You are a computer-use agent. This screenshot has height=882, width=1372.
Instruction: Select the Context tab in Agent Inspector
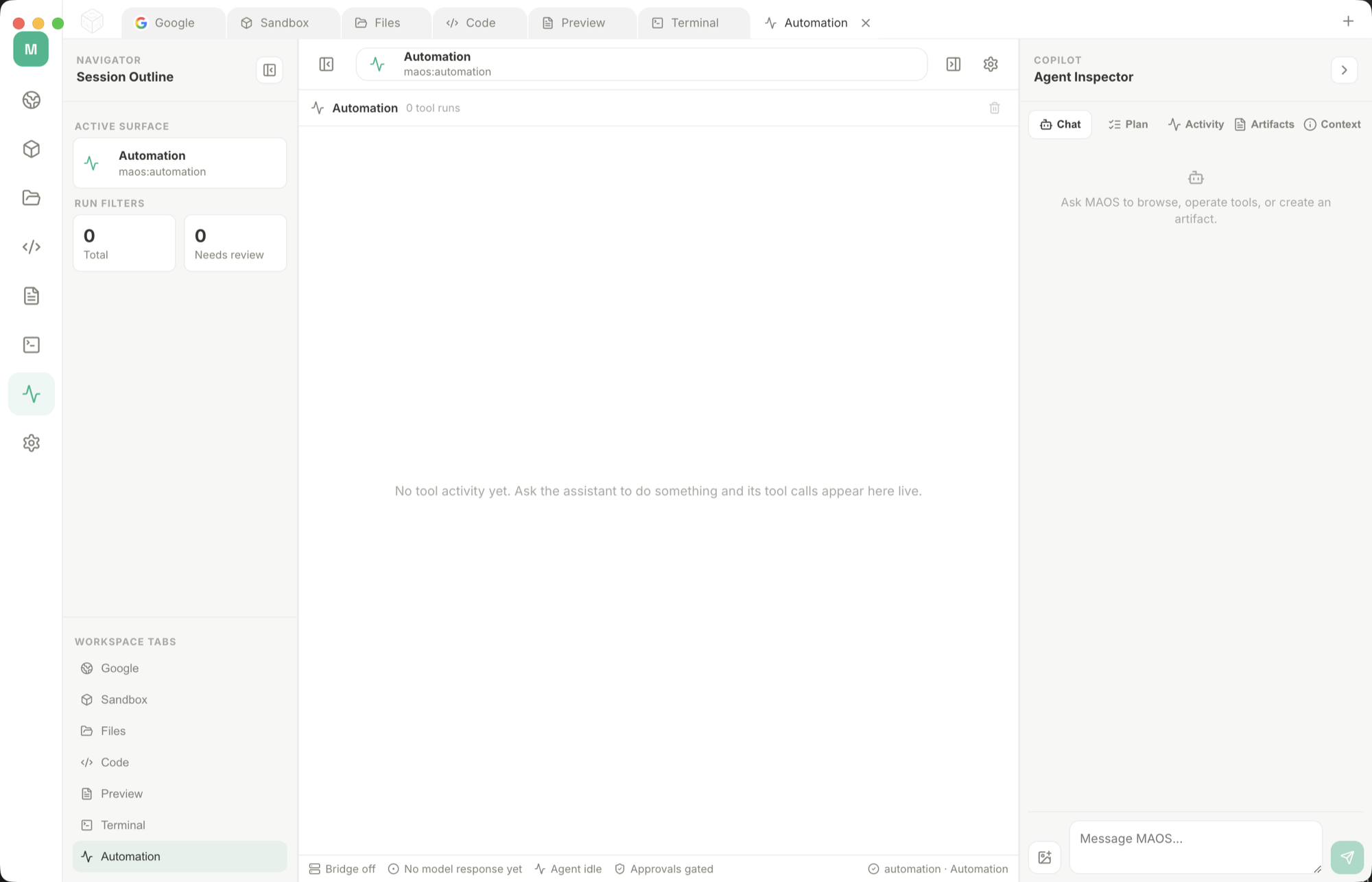point(1332,124)
